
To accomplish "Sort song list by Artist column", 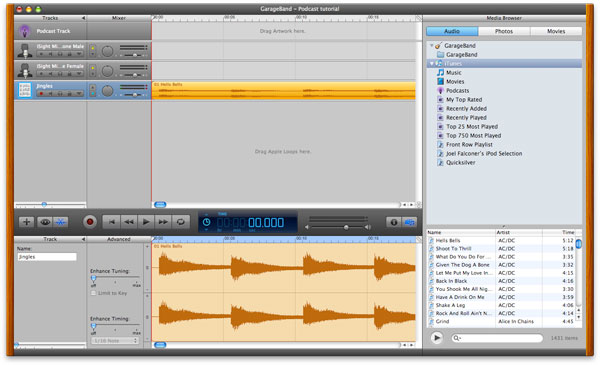I will pos(519,232).
